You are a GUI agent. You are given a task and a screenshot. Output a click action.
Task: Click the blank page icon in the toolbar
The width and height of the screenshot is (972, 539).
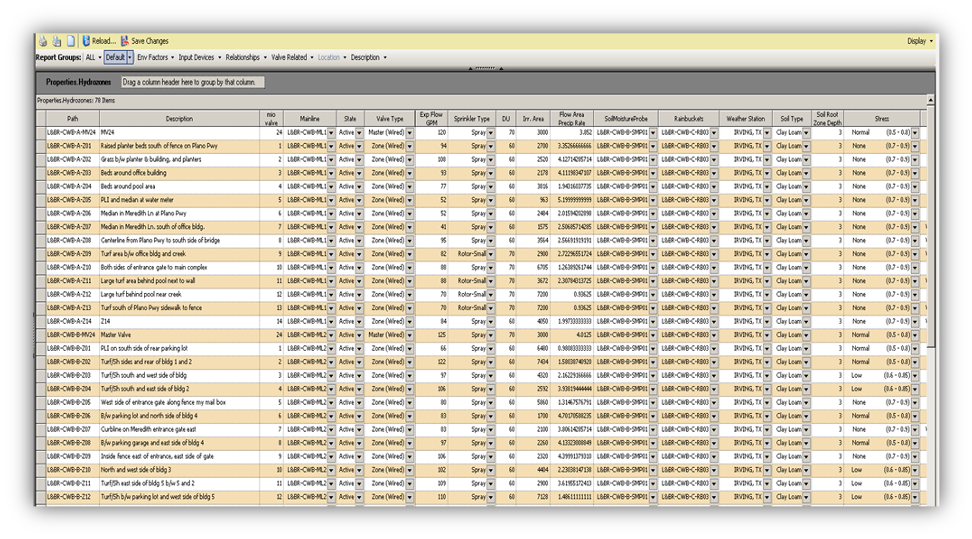[x=71, y=41]
